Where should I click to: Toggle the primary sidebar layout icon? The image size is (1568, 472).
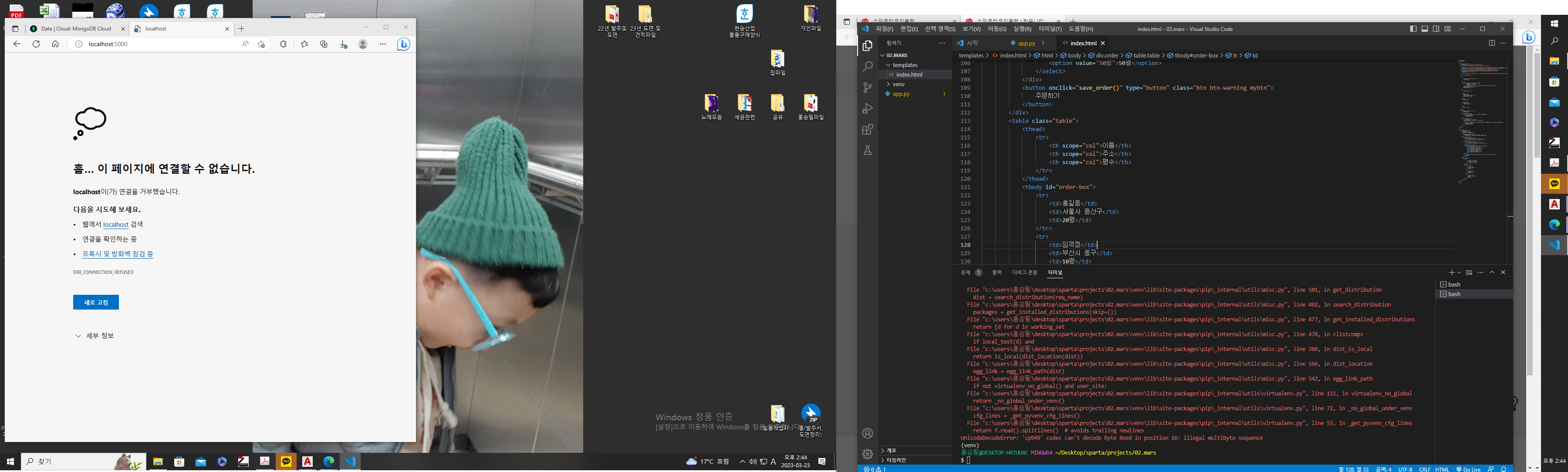pyautogui.click(x=1413, y=29)
